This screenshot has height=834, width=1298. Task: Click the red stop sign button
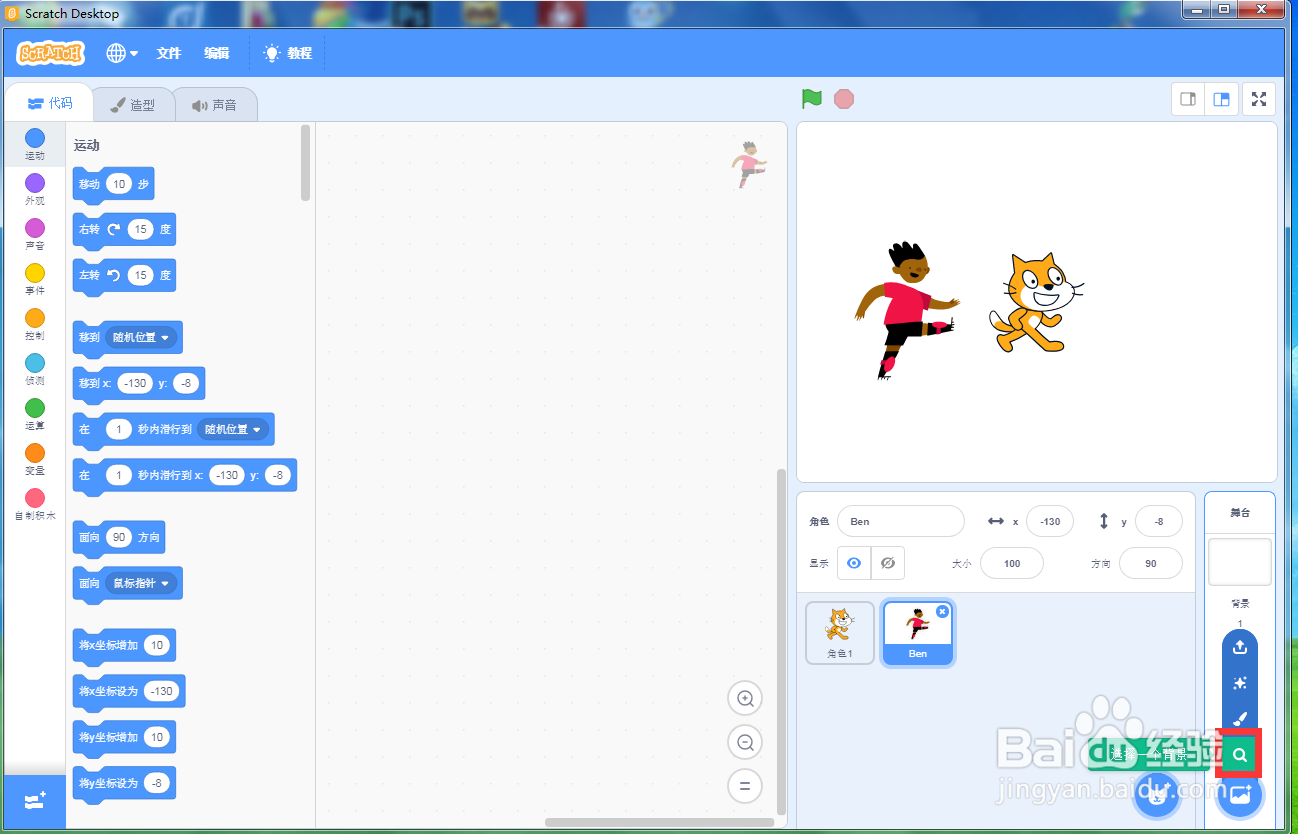(844, 99)
